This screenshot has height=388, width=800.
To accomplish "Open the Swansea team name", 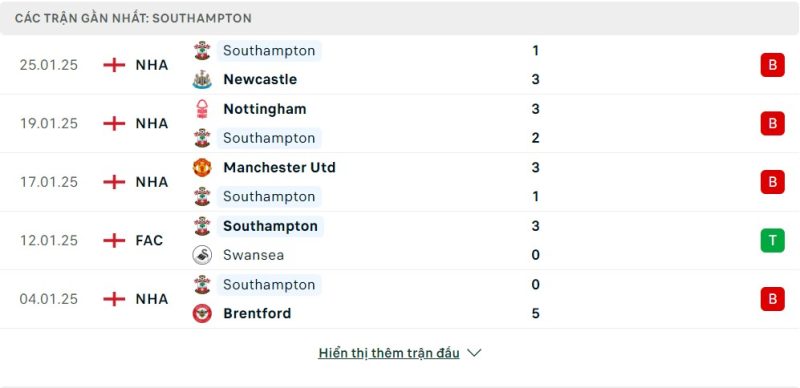I will (x=254, y=255).
